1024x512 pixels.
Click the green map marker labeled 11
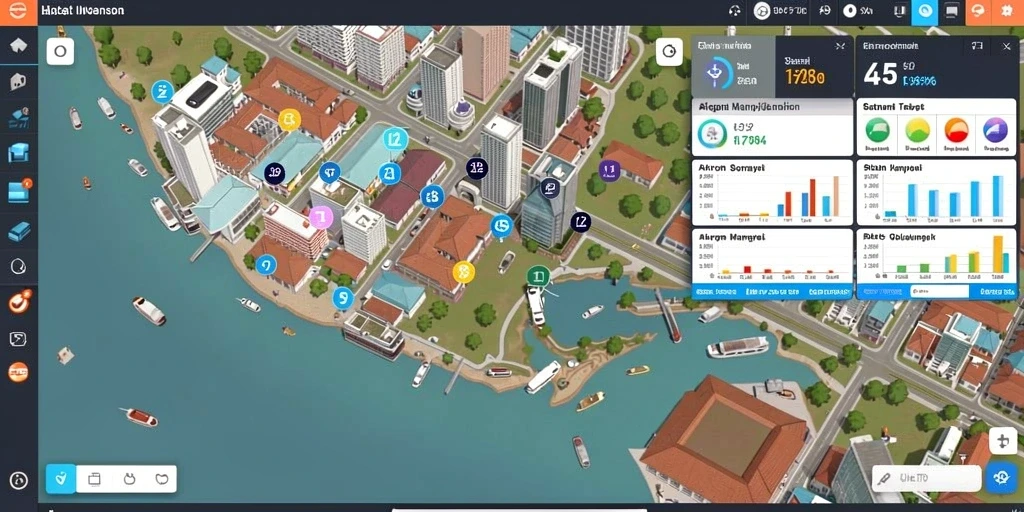(537, 277)
